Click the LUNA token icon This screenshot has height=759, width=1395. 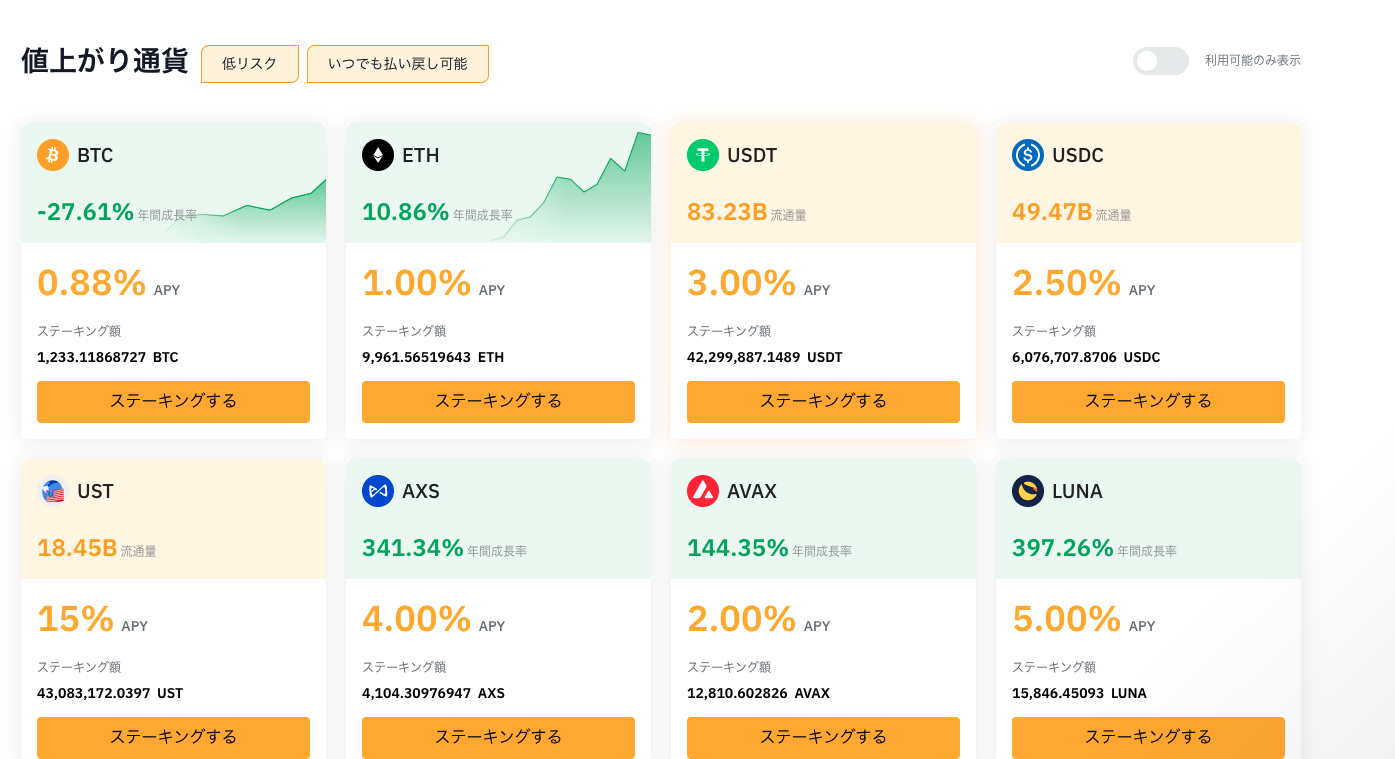1028,491
